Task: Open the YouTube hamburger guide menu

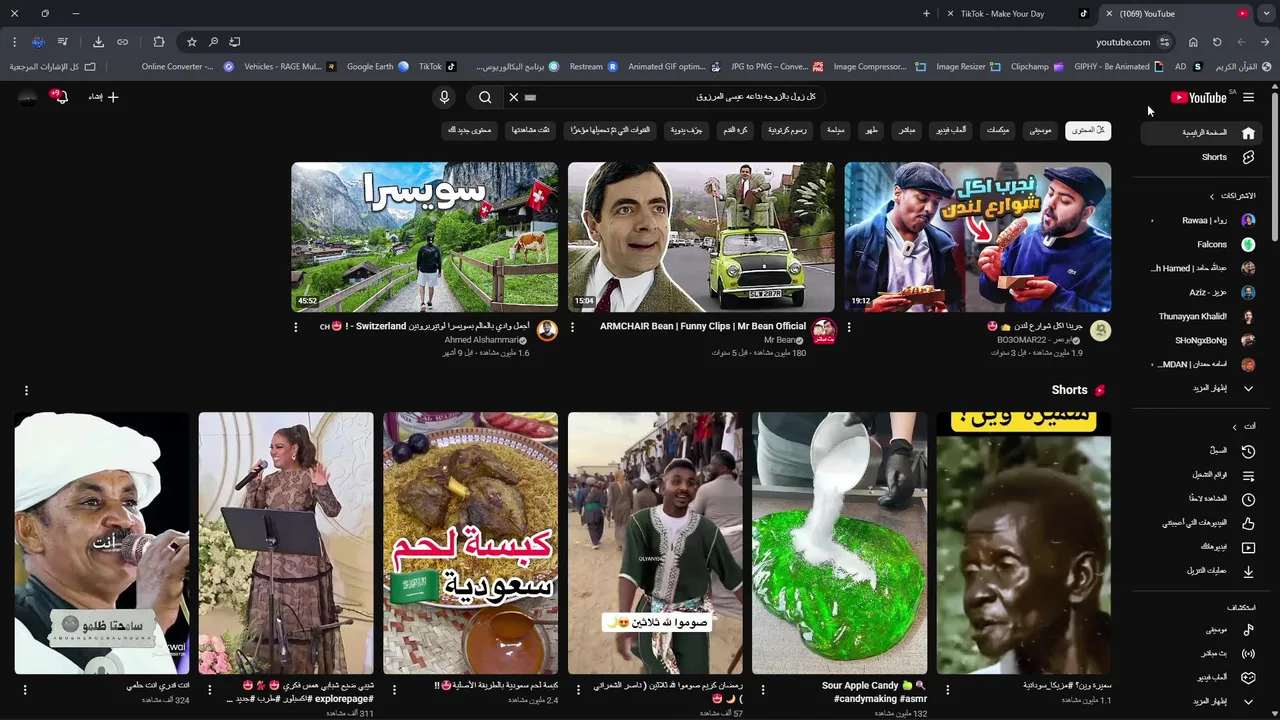Action: pyautogui.click(x=1248, y=97)
